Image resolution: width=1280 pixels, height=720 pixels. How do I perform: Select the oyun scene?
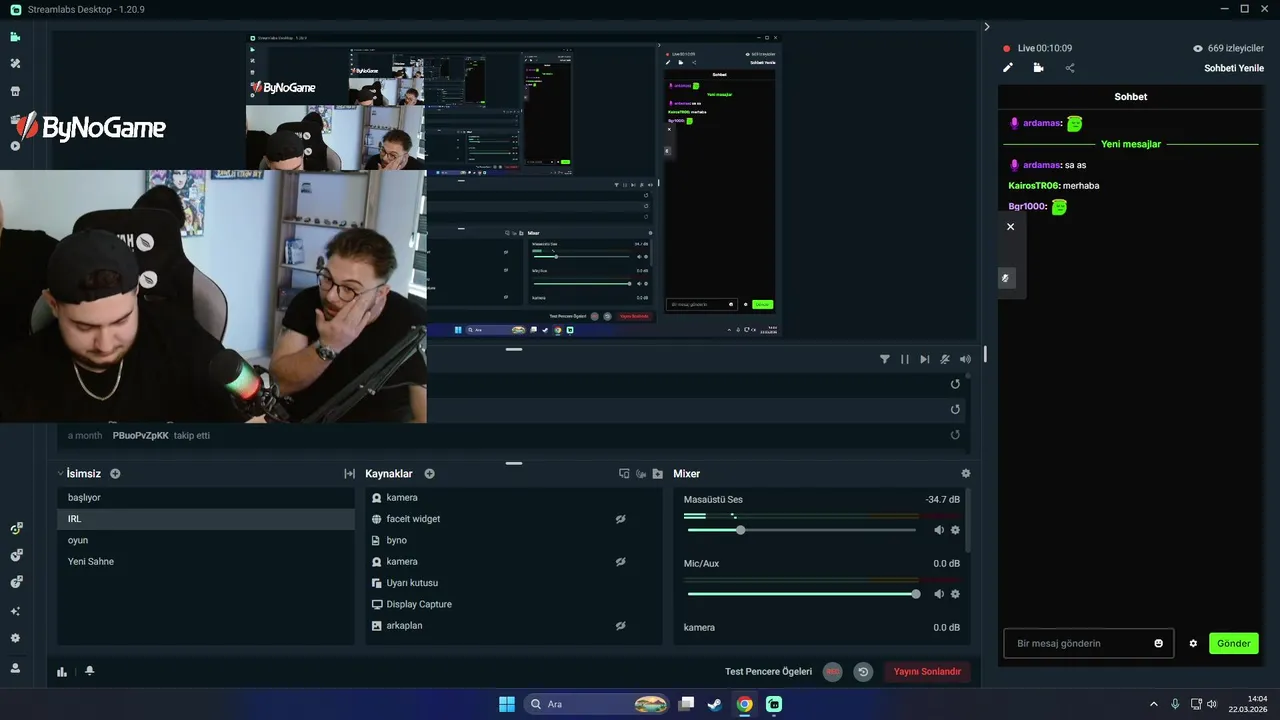(206, 540)
